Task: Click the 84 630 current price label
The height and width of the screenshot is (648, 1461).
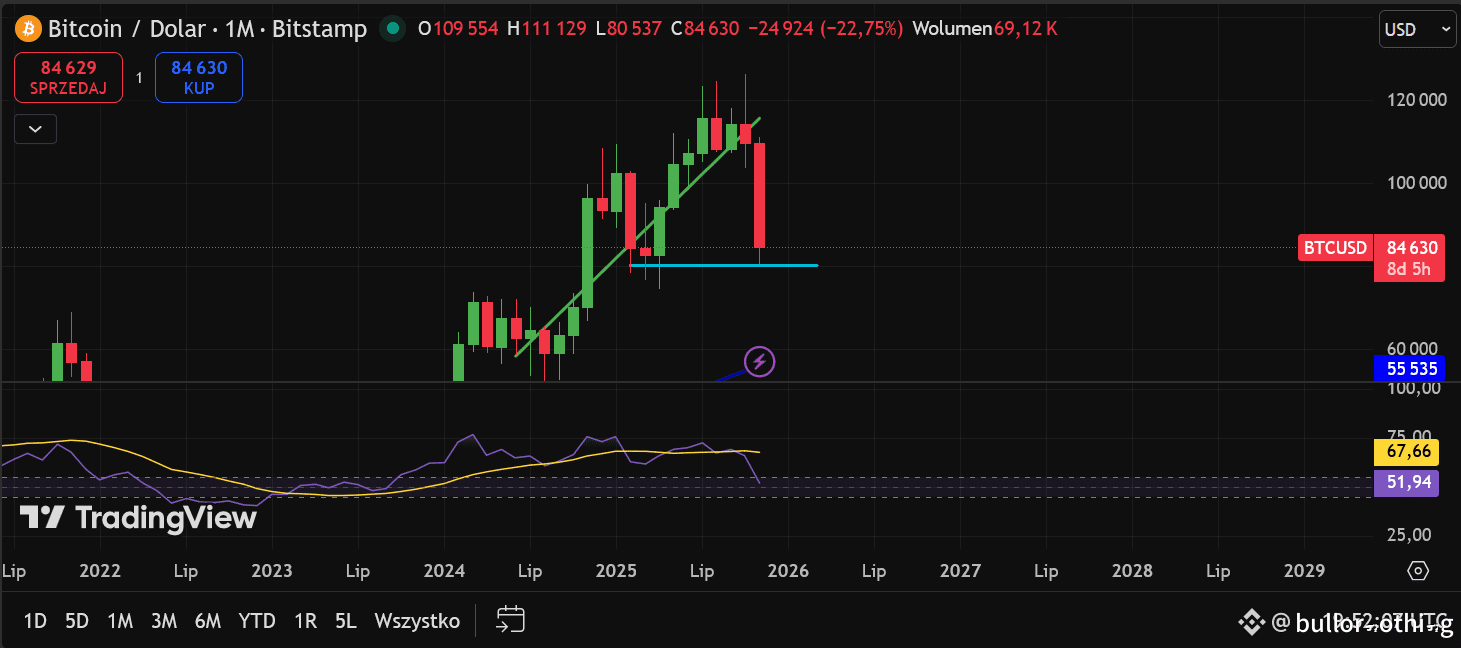Action: [1411, 248]
